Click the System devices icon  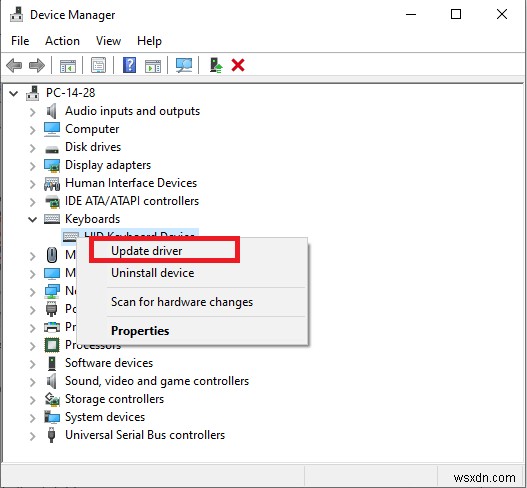coord(52,417)
